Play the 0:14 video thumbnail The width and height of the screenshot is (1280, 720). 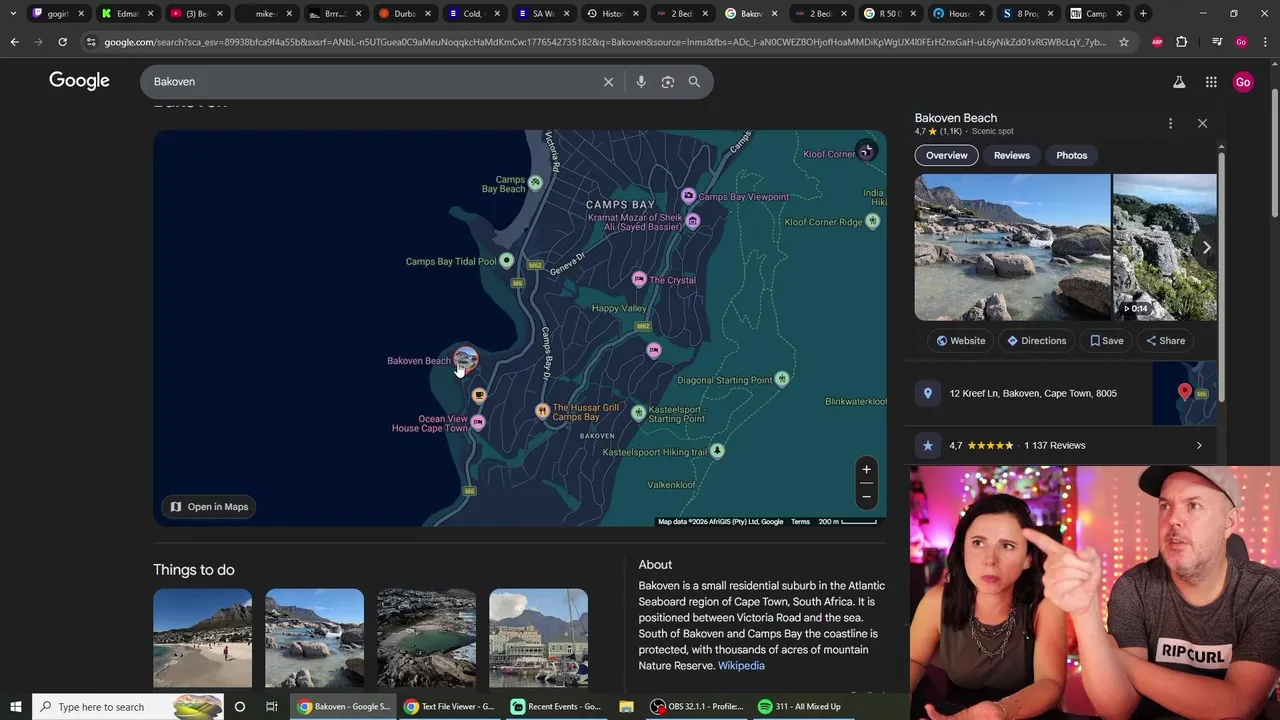tap(1165, 247)
